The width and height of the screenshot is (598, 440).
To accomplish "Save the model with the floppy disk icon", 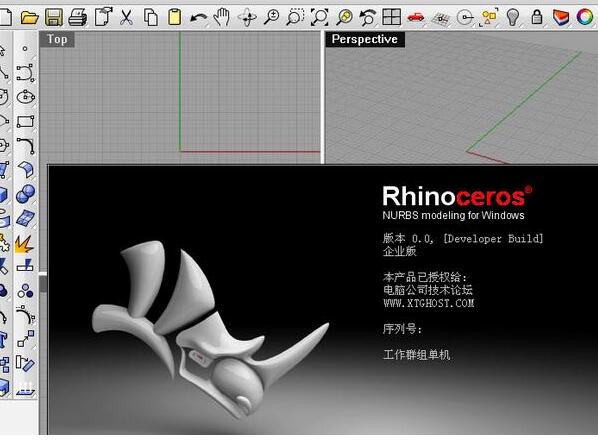I will point(54,17).
